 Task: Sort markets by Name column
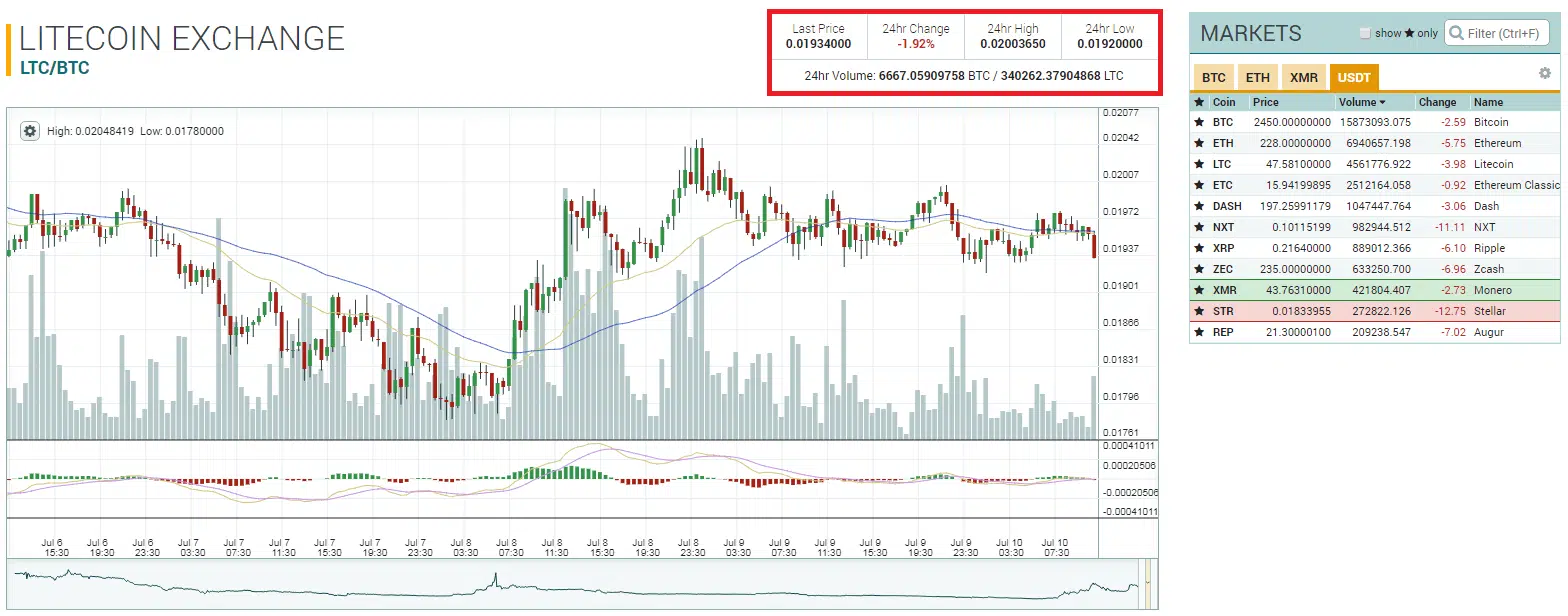(x=1488, y=102)
